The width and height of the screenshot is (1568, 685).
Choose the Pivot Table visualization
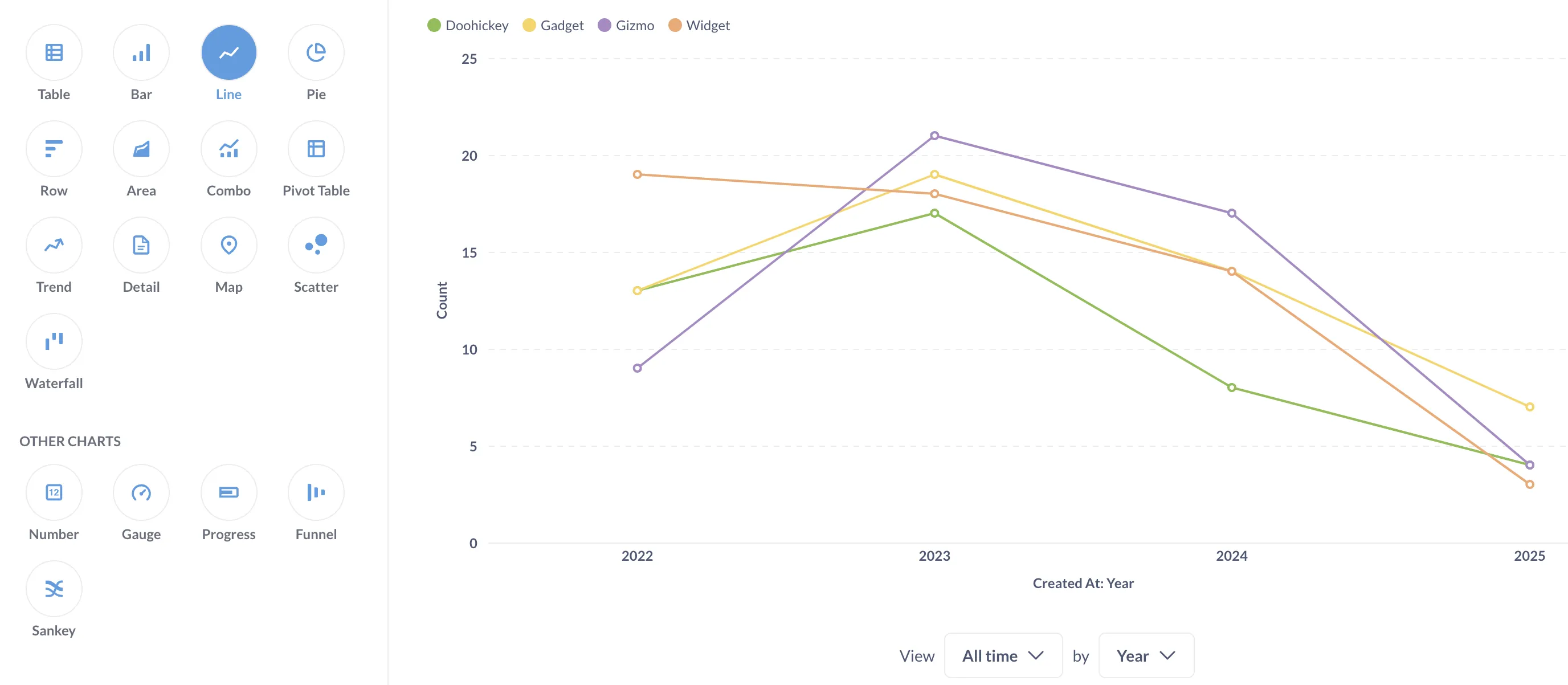316,149
